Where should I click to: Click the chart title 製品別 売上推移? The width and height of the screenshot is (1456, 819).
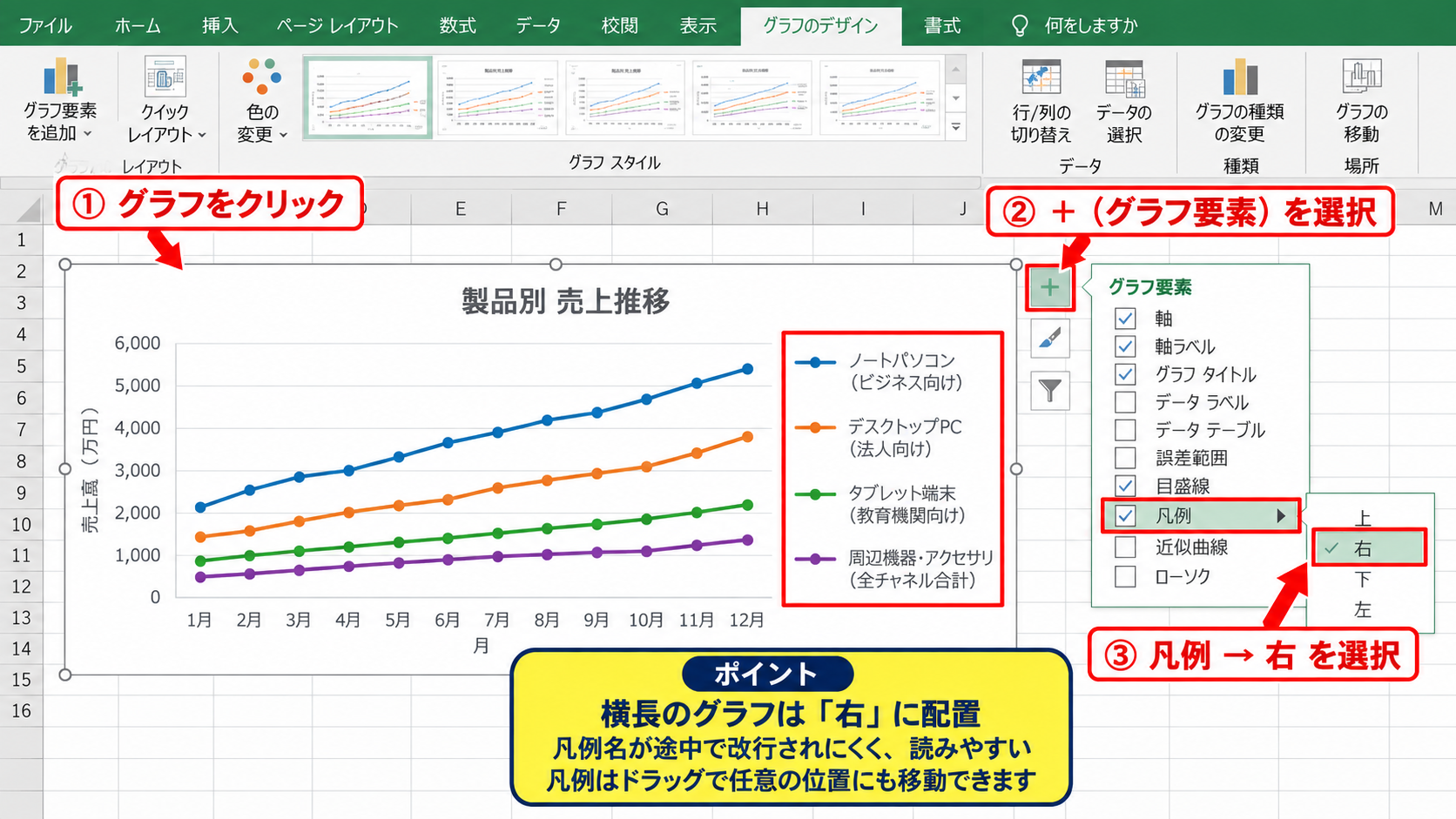(565, 302)
